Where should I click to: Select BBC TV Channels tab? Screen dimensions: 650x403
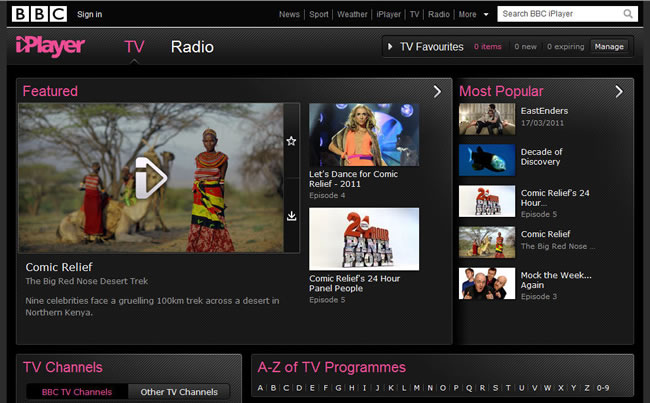77,392
